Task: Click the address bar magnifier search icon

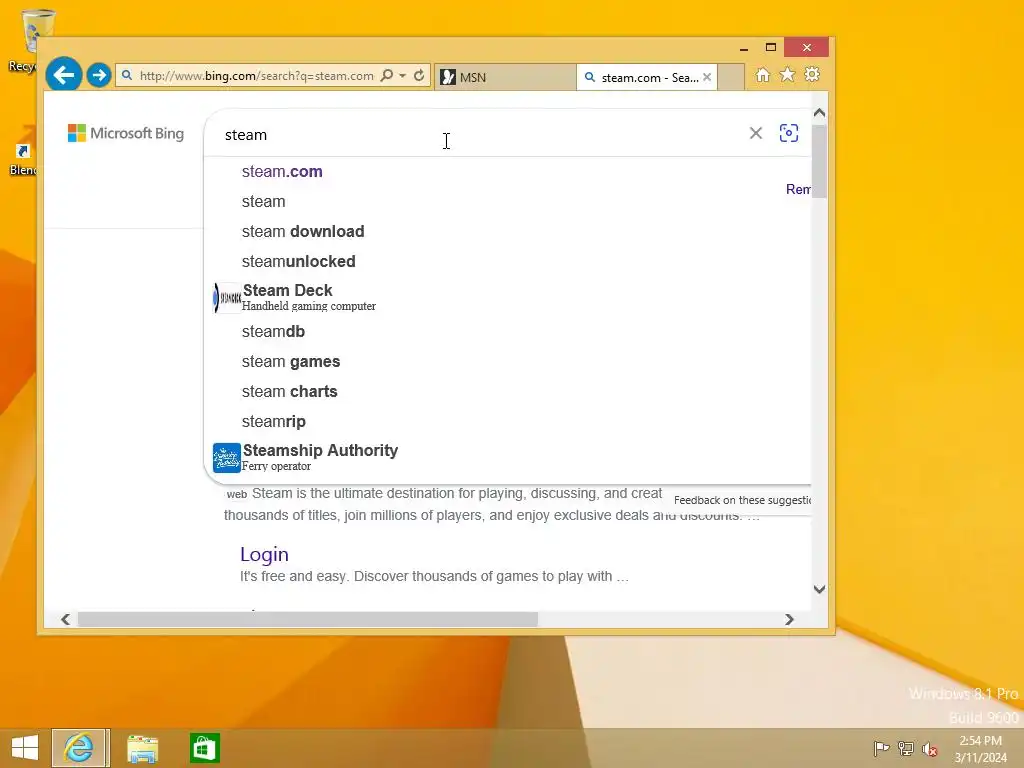Action: click(387, 75)
